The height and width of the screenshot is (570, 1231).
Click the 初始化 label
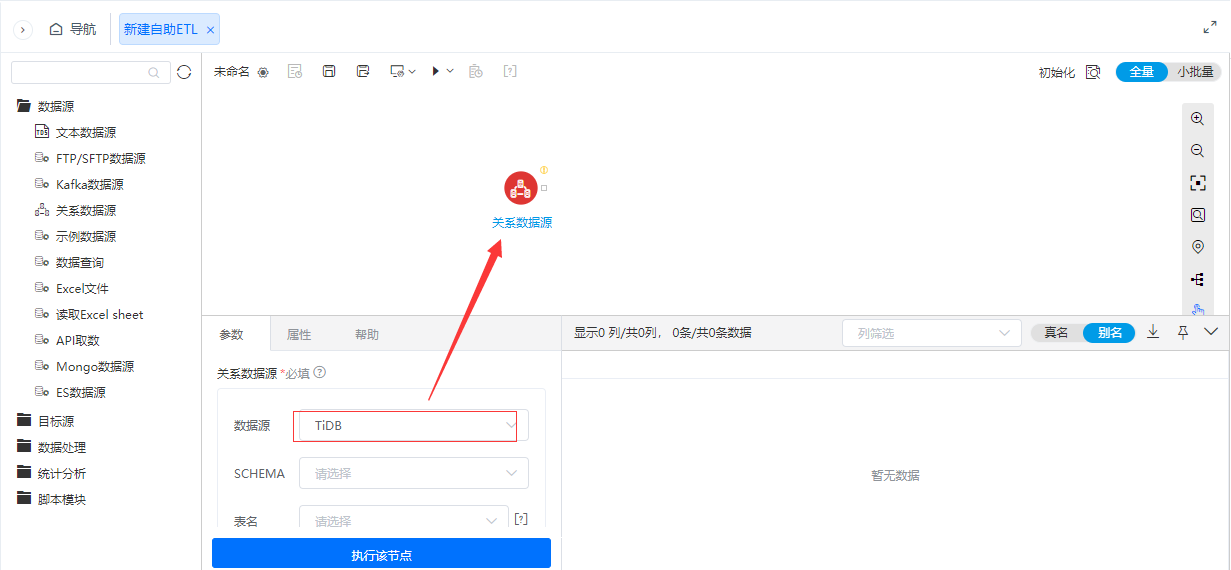tap(1057, 72)
